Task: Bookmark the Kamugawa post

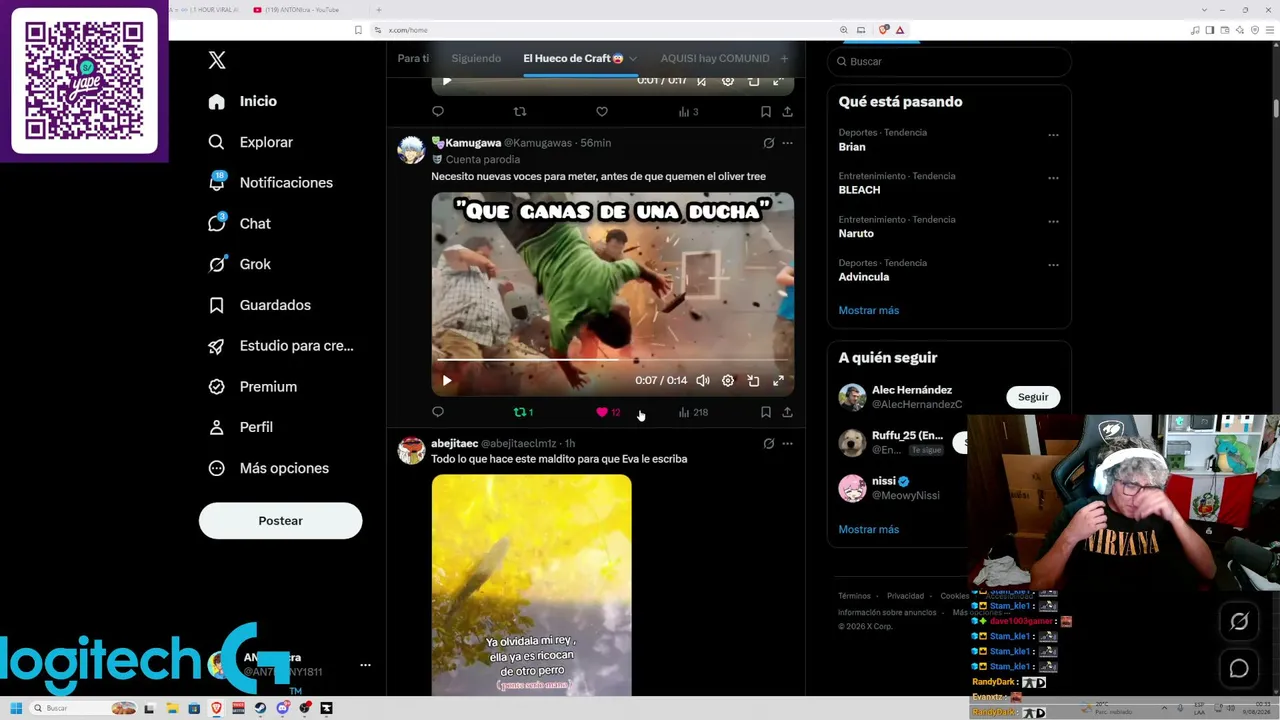Action: [x=765, y=412]
